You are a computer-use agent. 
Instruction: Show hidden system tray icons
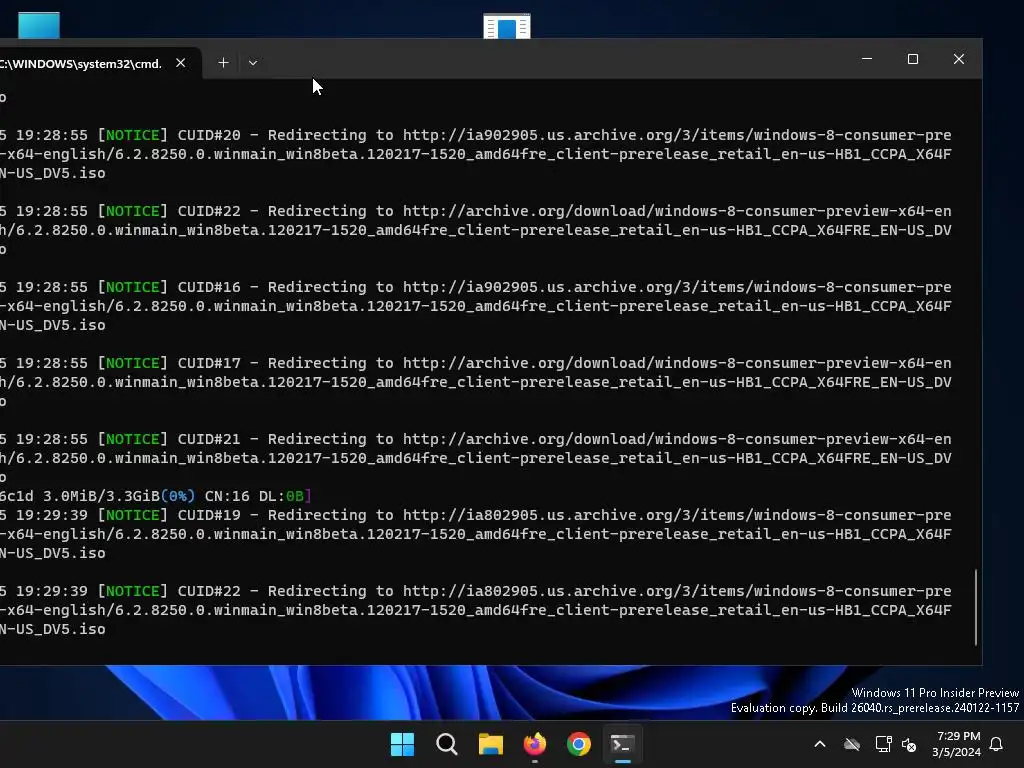click(x=820, y=744)
